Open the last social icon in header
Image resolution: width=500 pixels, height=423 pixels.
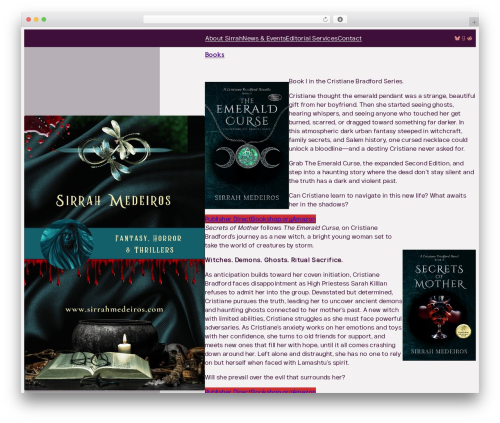pyautogui.click(x=470, y=38)
